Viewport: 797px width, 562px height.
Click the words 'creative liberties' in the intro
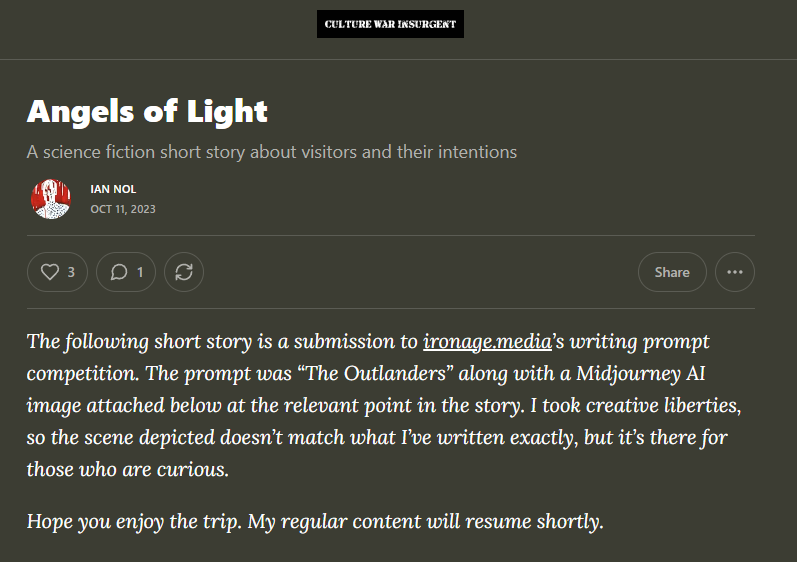[663, 405]
